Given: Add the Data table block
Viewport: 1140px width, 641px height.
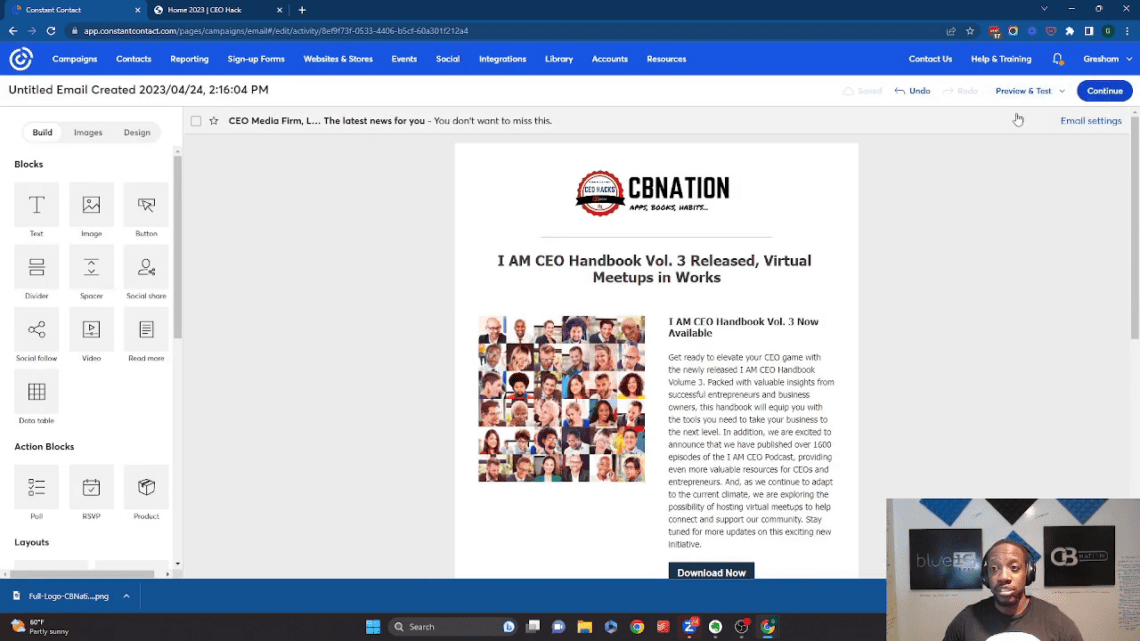Looking at the screenshot, I should tap(36, 392).
